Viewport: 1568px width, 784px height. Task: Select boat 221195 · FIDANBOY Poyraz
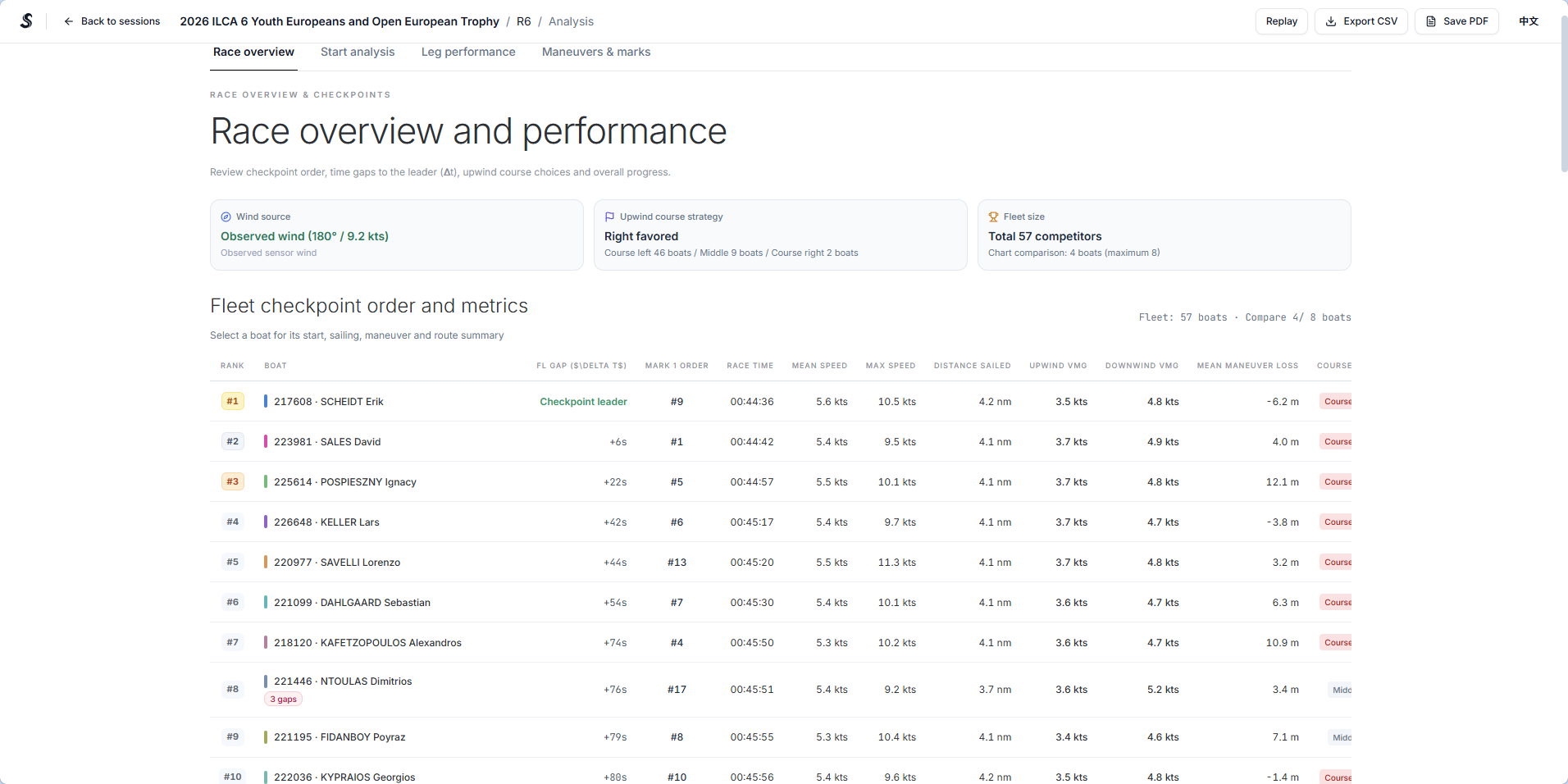[x=340, y=737]
